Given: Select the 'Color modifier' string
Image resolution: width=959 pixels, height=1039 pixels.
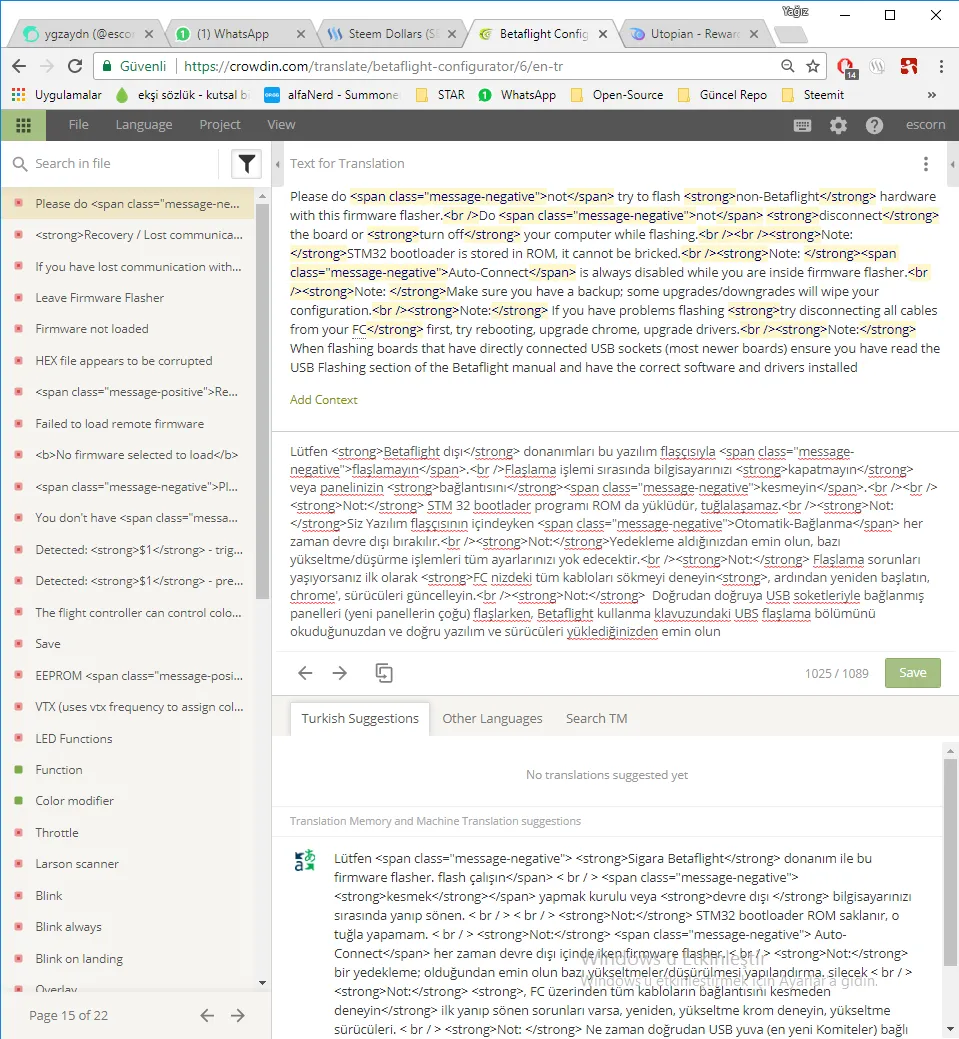Looking at the screenshot, I should click(x=128, y=801).
